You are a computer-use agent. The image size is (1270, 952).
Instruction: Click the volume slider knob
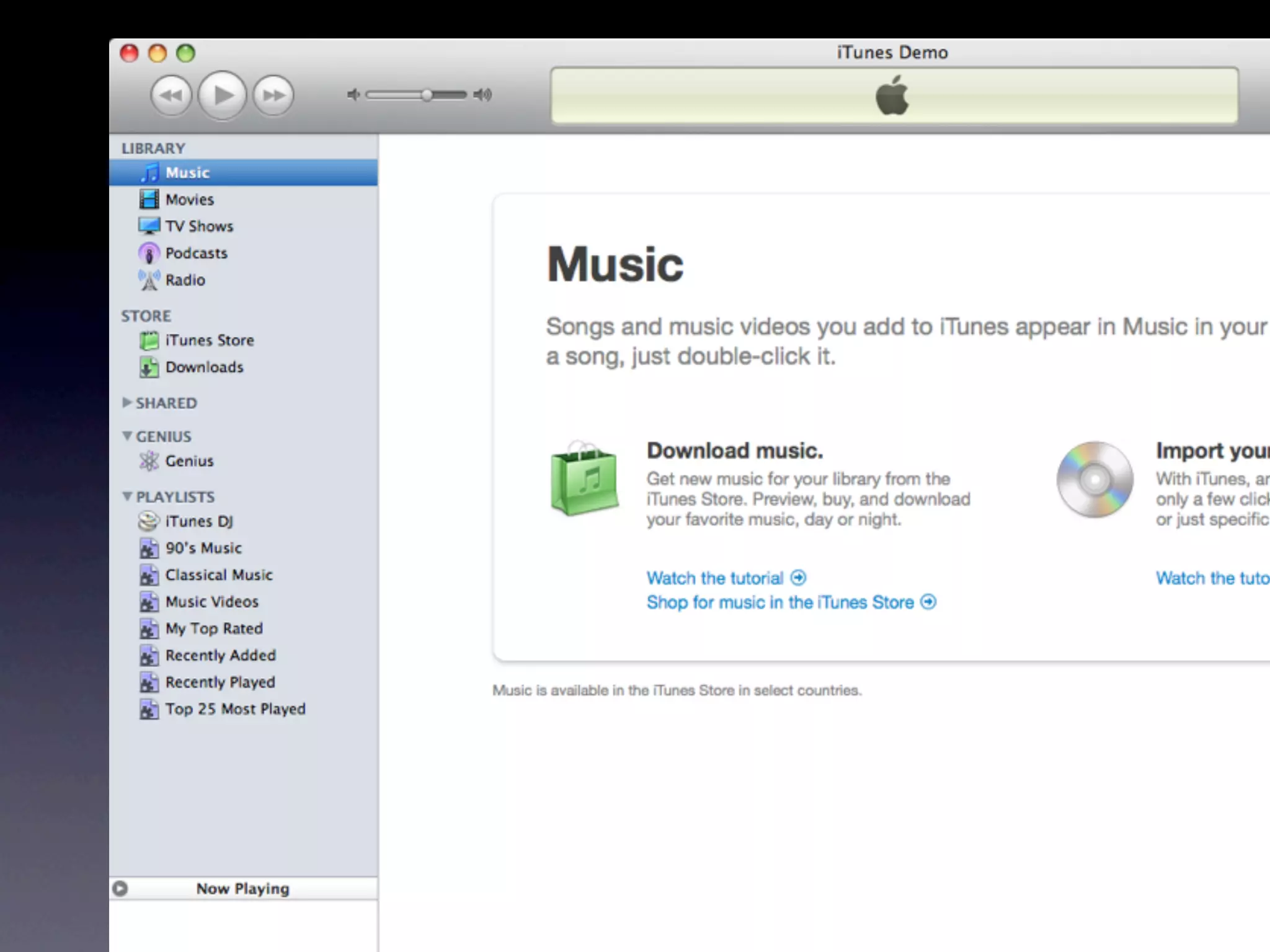427,95
